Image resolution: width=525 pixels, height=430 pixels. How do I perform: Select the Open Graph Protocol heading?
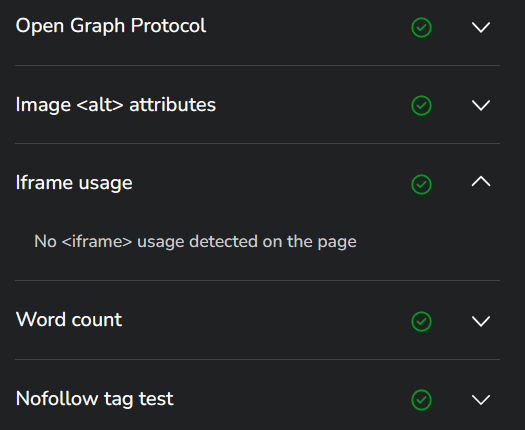111,26
